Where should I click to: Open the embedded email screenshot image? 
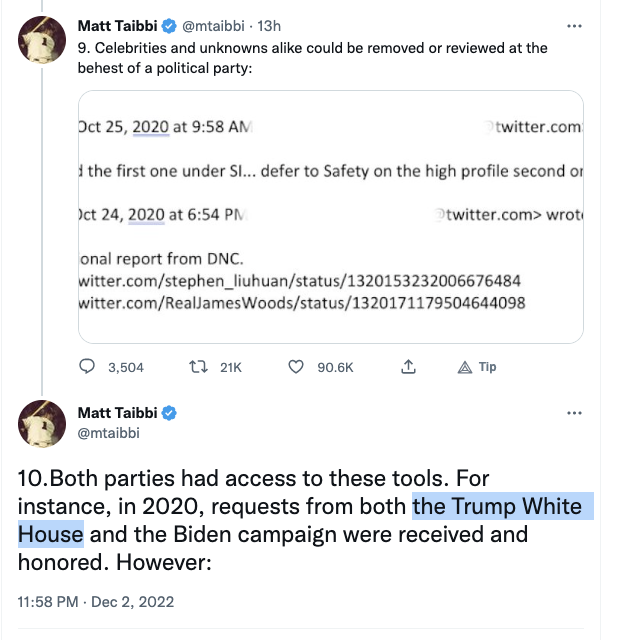point(331,217)
